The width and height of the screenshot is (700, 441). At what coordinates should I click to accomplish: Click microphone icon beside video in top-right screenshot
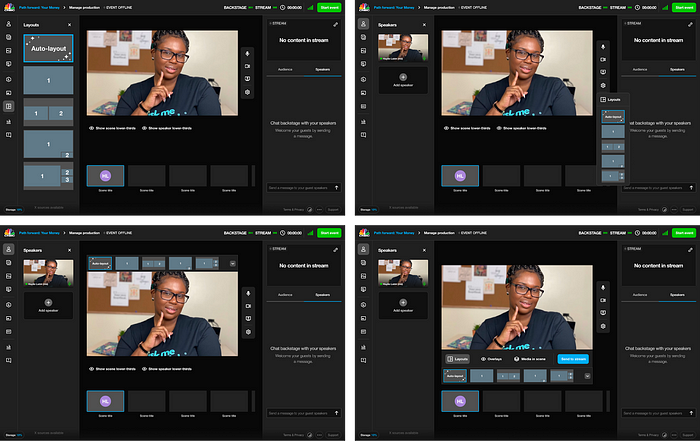coord(603,47)
